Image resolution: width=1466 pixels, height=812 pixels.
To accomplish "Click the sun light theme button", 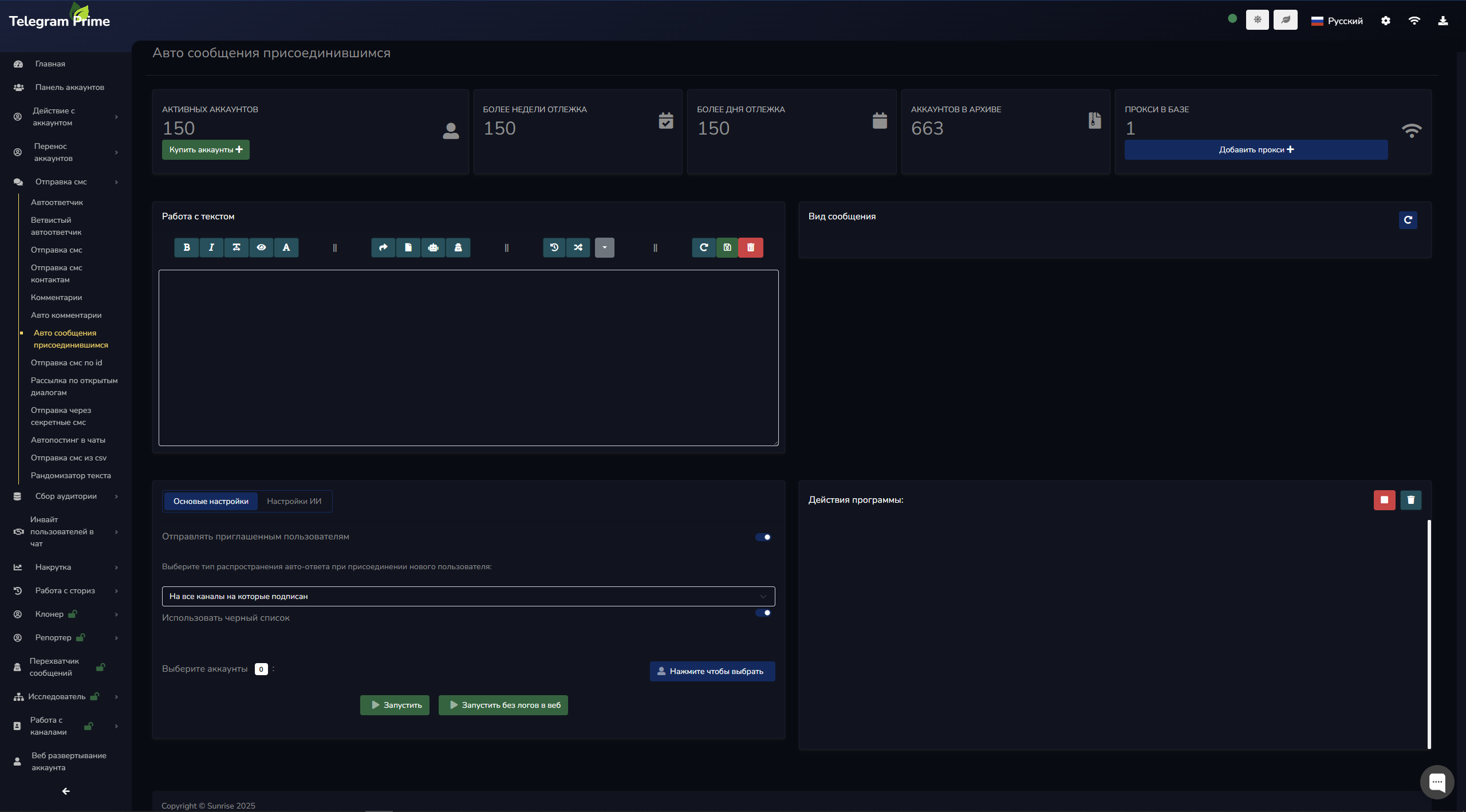I will 1258,20.
